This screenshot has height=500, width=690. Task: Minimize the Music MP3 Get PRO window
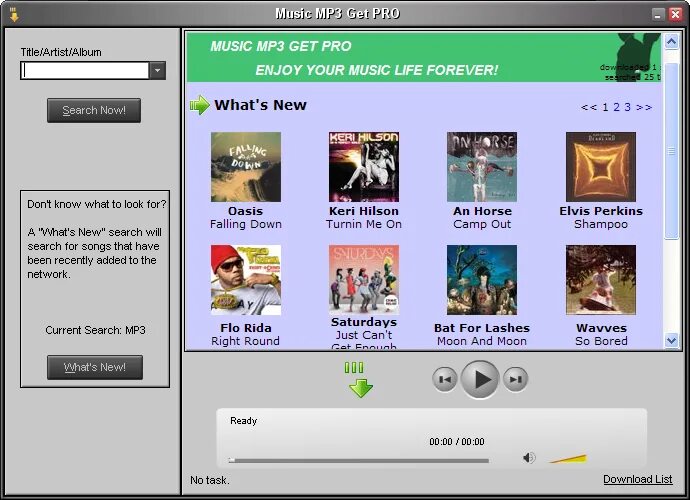tap(658, 15)
